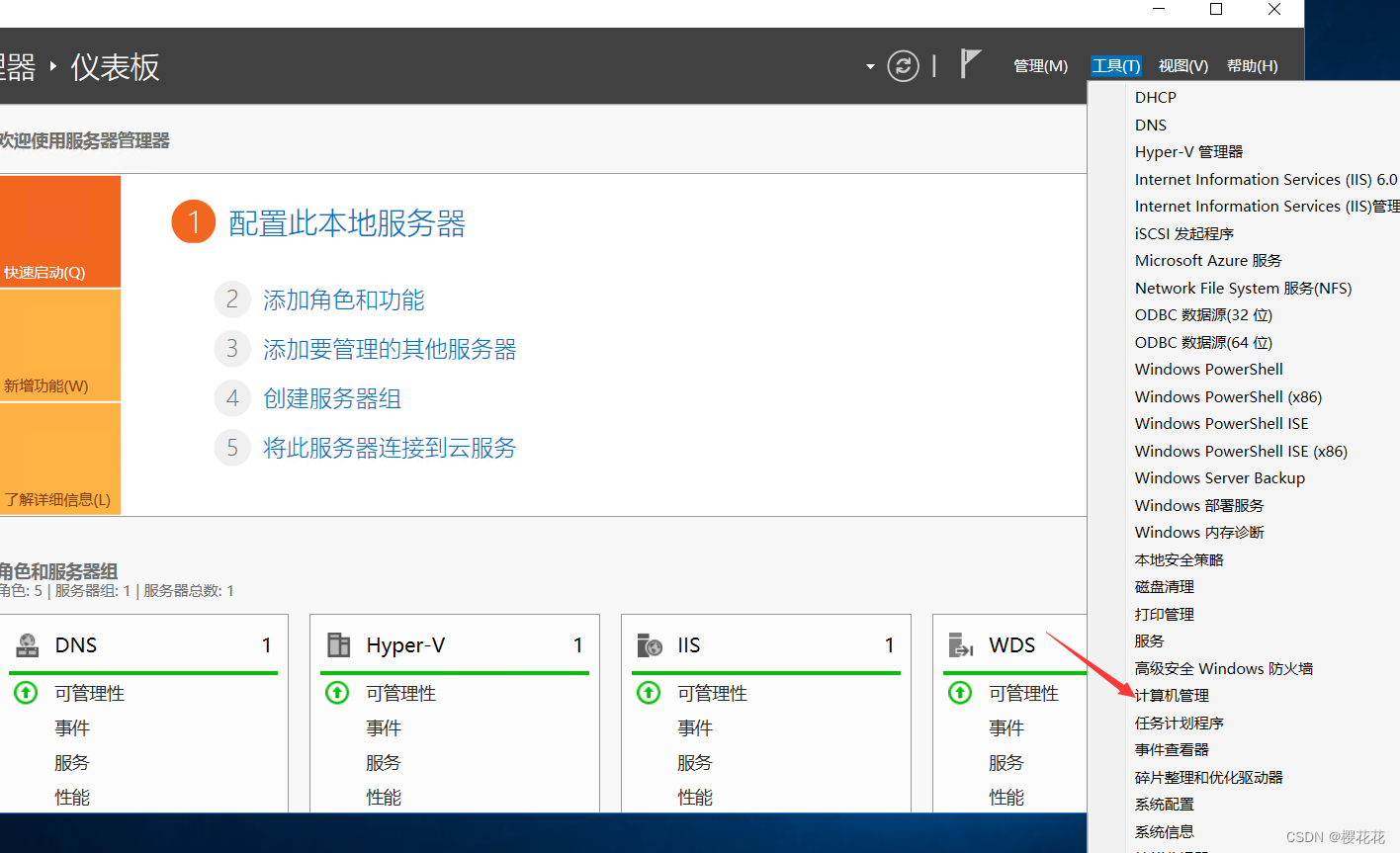Select 快速启动(Q) tile
This screenshot has height=853, width=1400.
coord(60,231)
